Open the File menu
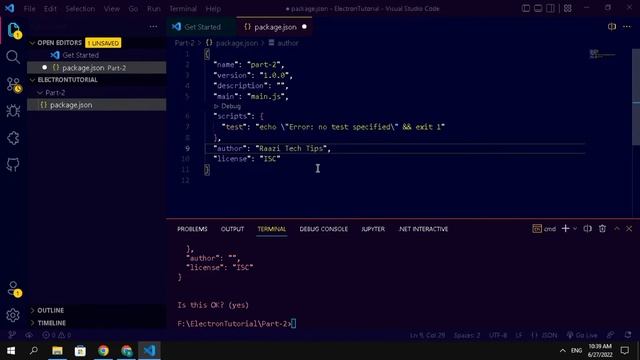This screenshot has width=640, height=360. [29, 9]
